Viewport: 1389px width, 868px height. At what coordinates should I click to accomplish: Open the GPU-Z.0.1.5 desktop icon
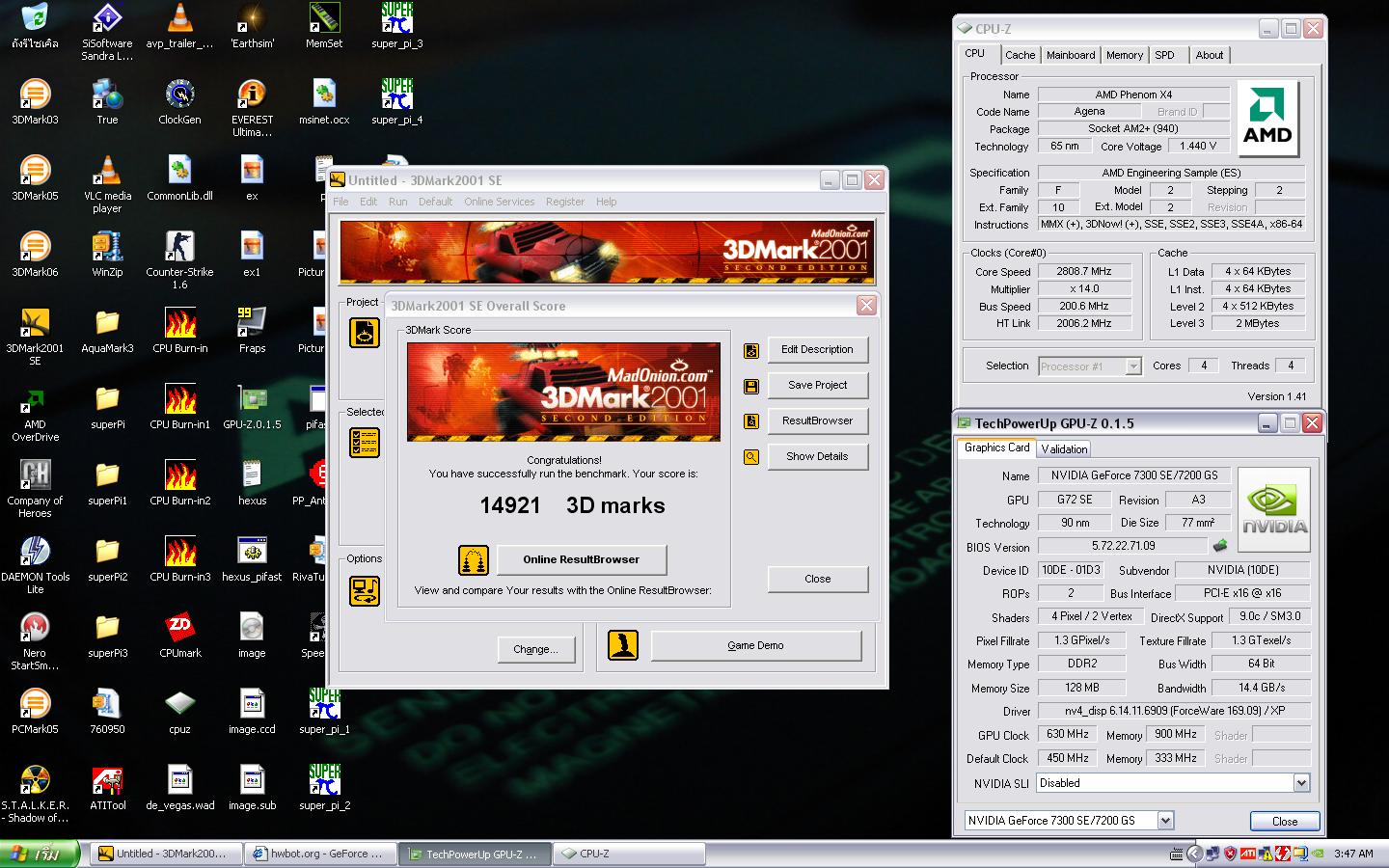(252, 406)
